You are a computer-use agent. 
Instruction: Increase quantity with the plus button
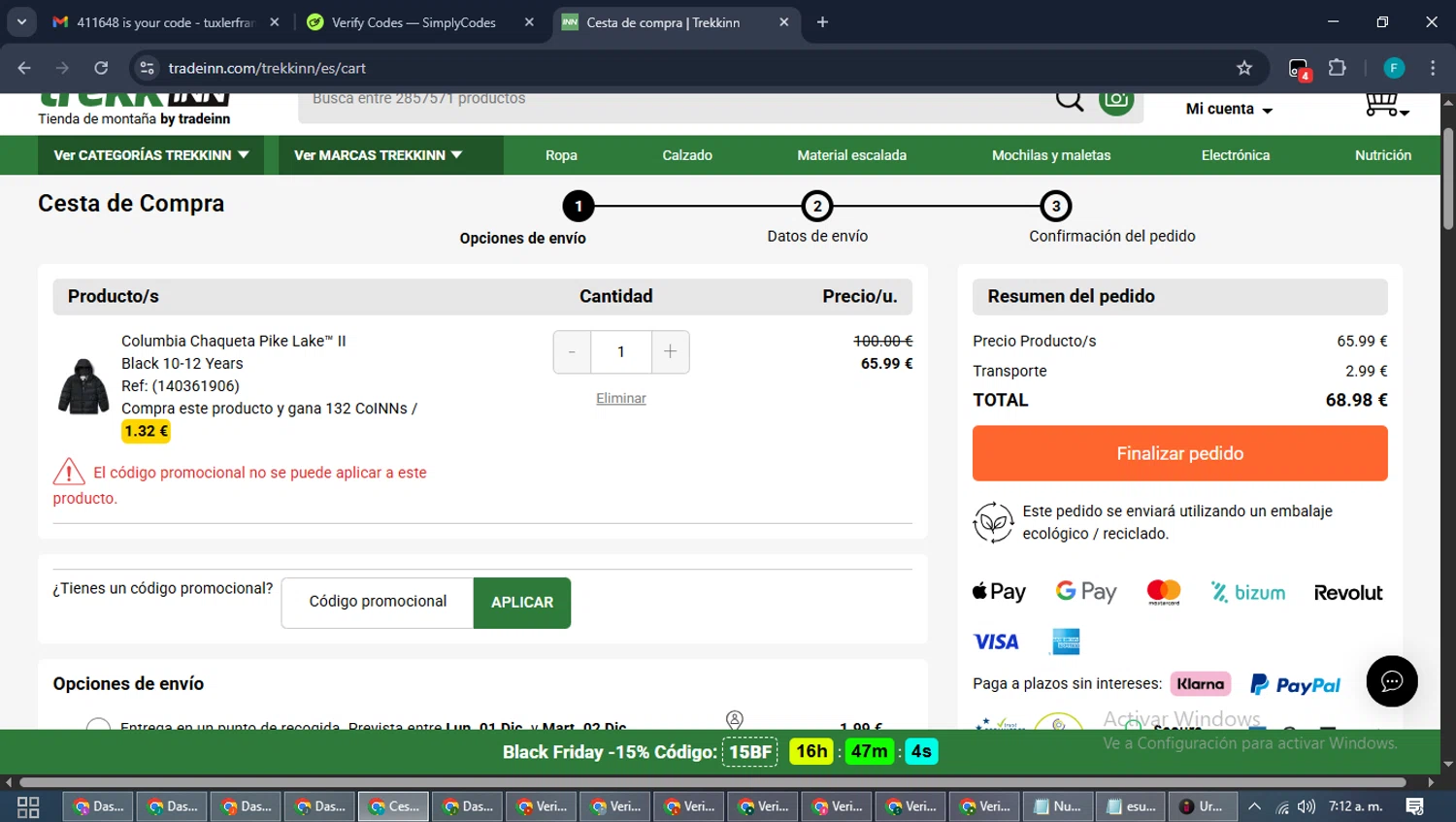pos(670,351)
